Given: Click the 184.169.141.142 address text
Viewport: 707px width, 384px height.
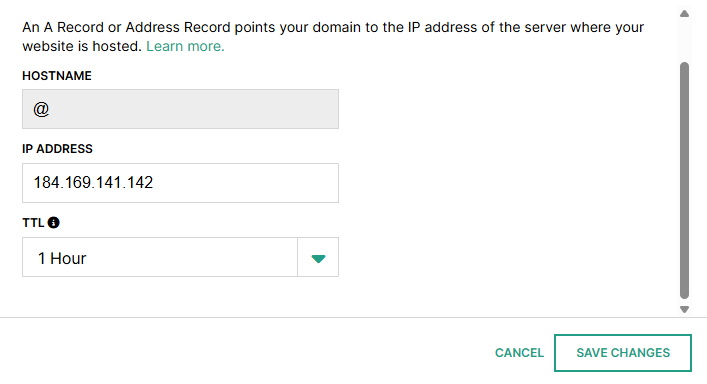Looking at the screenshot, I should [x=93, y=183].
